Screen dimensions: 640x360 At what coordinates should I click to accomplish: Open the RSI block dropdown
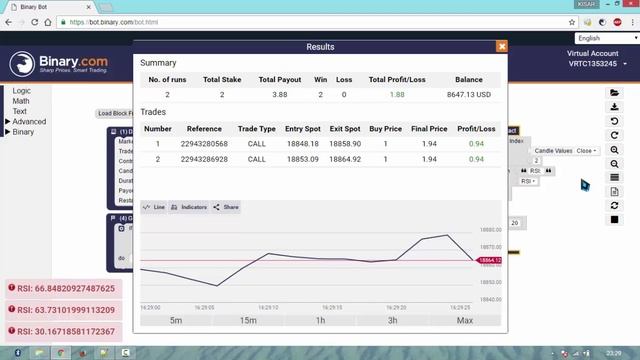pyautogui.click(x=528, y=181)
